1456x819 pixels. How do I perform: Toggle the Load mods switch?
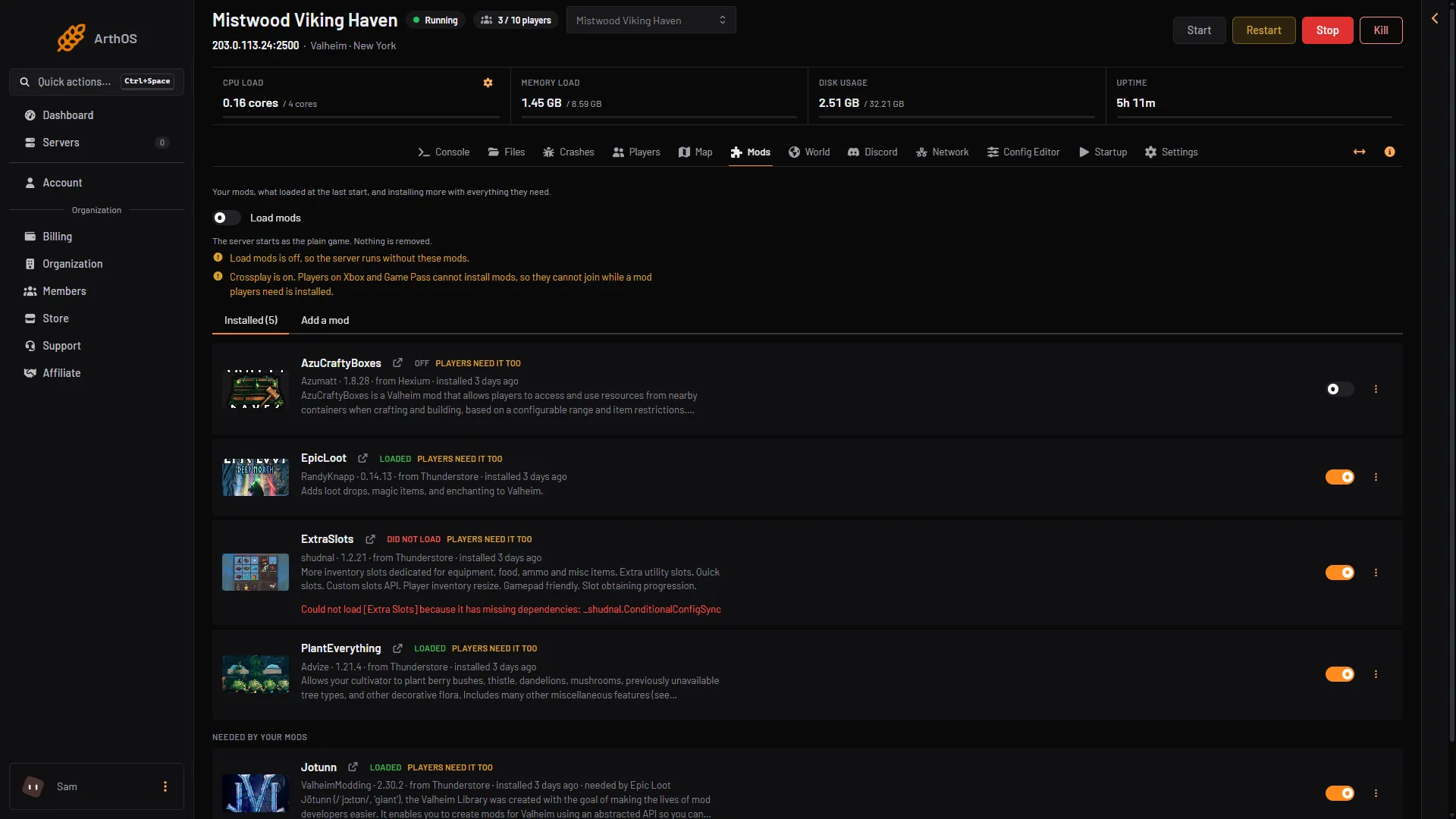[226, 218]
